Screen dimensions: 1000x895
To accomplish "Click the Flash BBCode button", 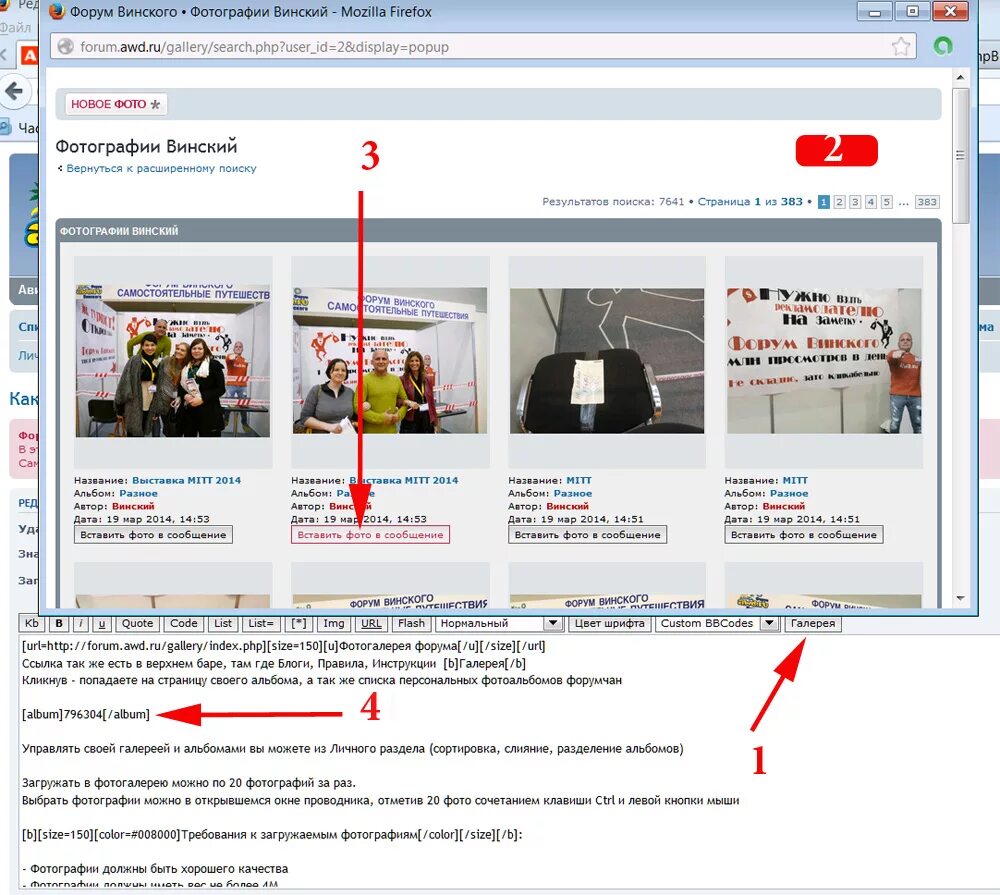I will 411,623.
